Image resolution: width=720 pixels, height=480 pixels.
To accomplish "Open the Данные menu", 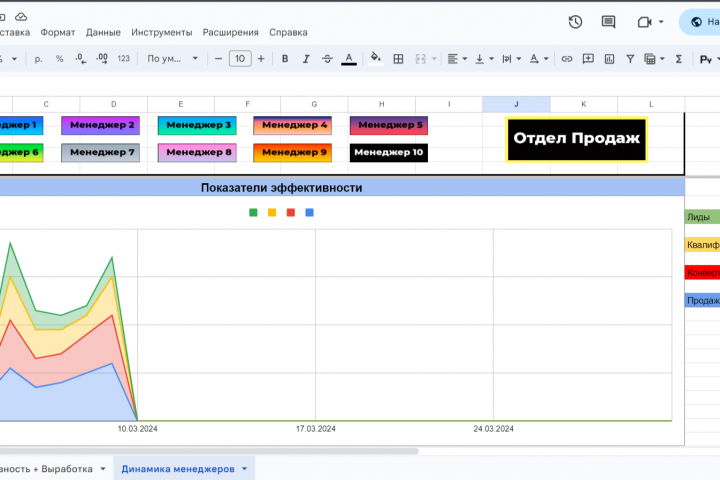I will (x=103, y=32).
